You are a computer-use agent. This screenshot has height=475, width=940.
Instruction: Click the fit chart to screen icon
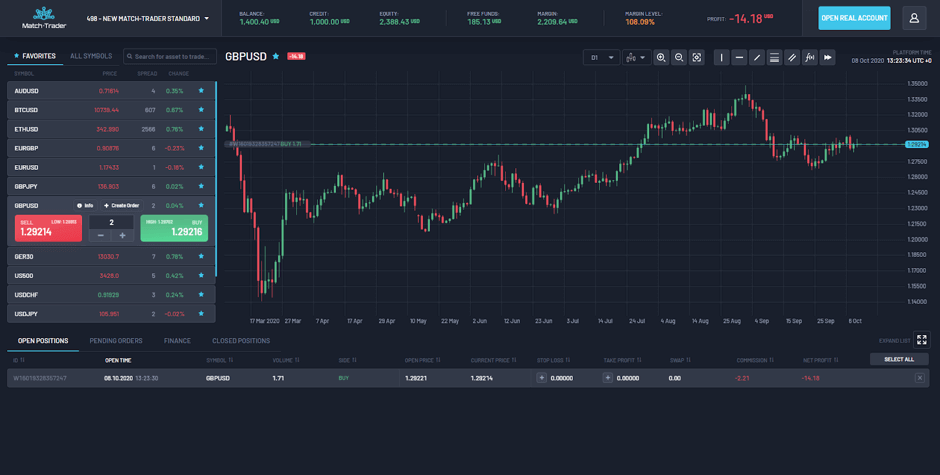[x=697, y=58]
